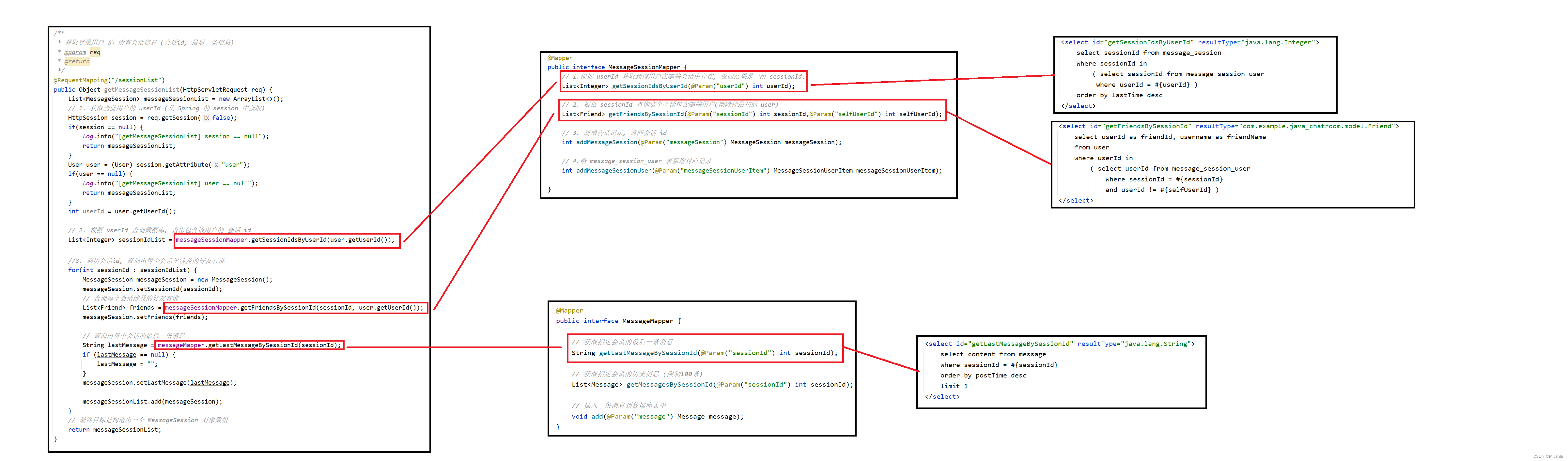Screen dimensions: 1568x461
Task: Click 'messageSession.setLastMessage(lastMessage);' line
Action: 160,383
